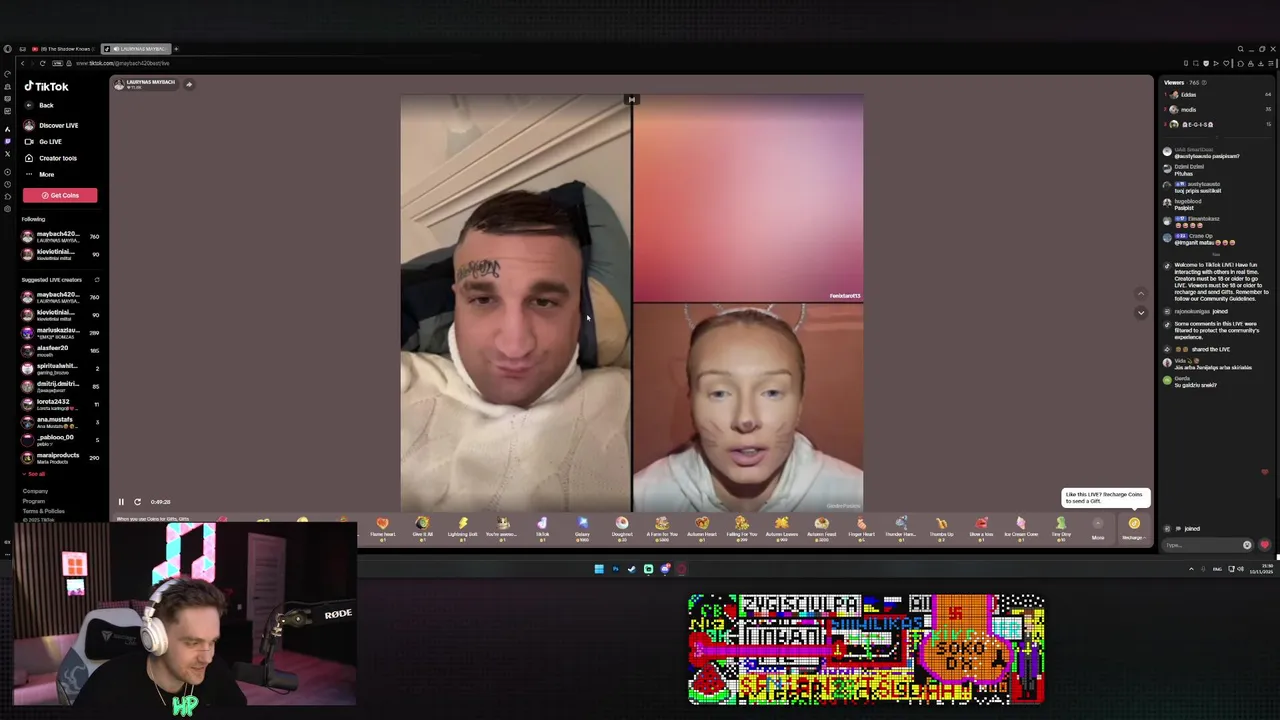The image size is (1280, 720).
Task: Expand the More menu in sidebar
Action: (x=40, y=174)
